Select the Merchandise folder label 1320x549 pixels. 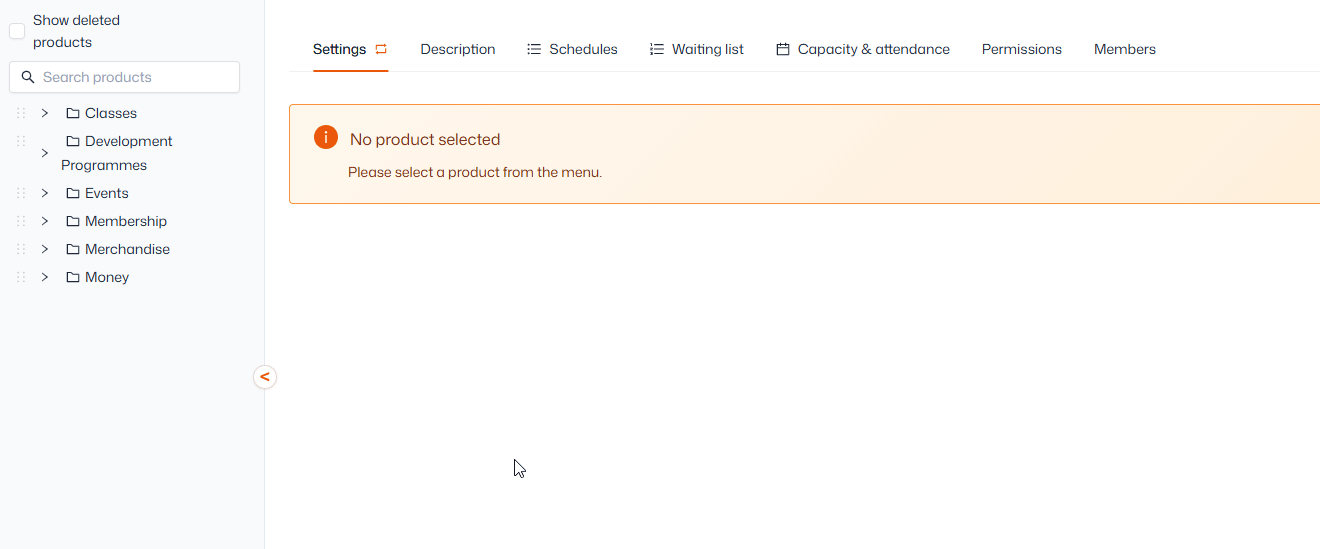tap(127, 249)
